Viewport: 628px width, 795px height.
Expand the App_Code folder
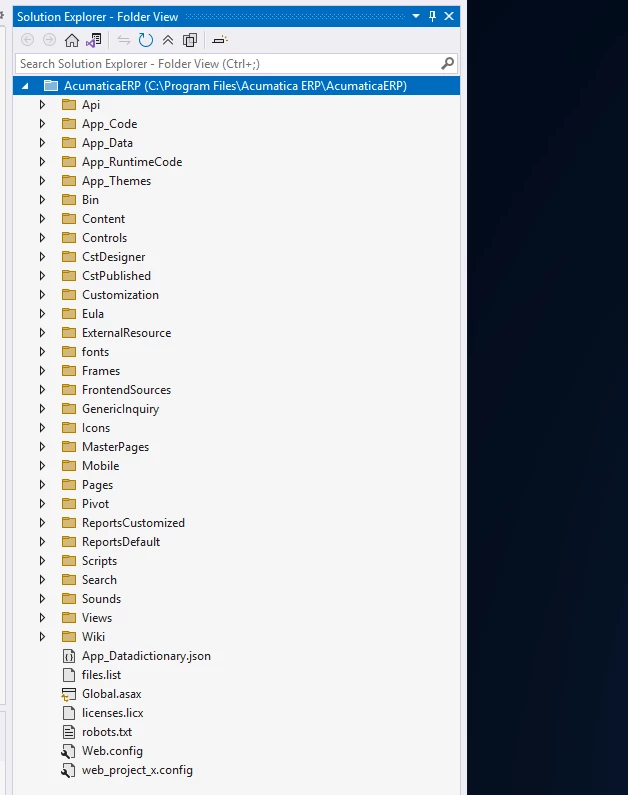(x=43, y=124)
